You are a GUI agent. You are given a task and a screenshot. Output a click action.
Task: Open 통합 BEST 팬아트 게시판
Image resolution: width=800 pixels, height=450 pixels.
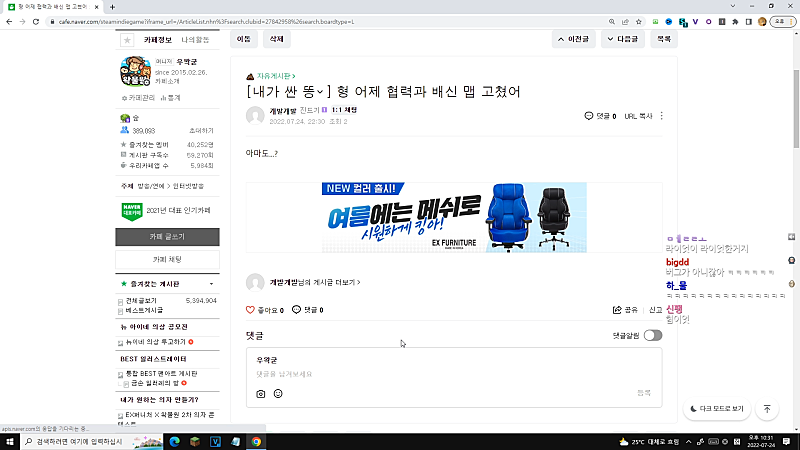pyautogui.click(x=161, y=373)
